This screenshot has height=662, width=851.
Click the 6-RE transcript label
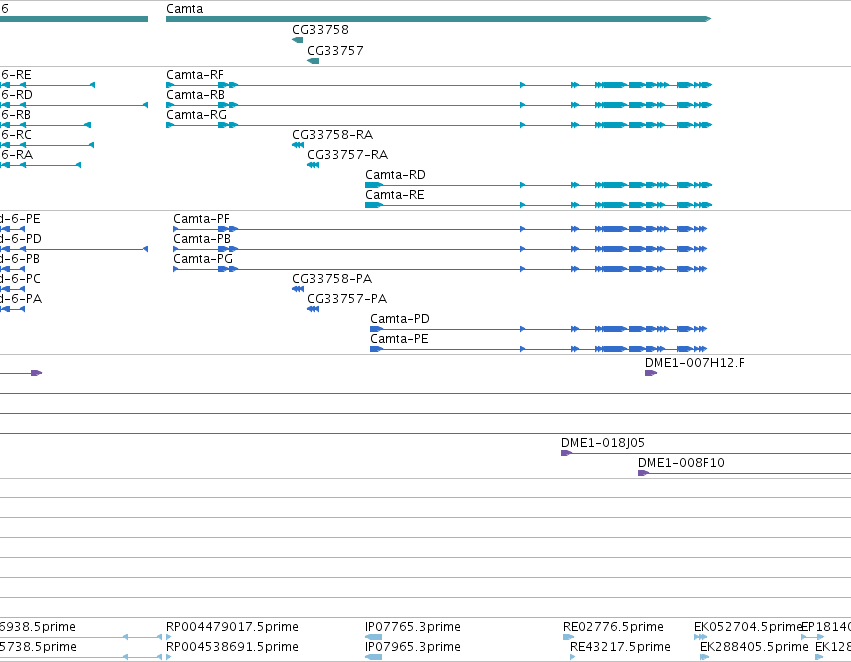coord(16,75)
